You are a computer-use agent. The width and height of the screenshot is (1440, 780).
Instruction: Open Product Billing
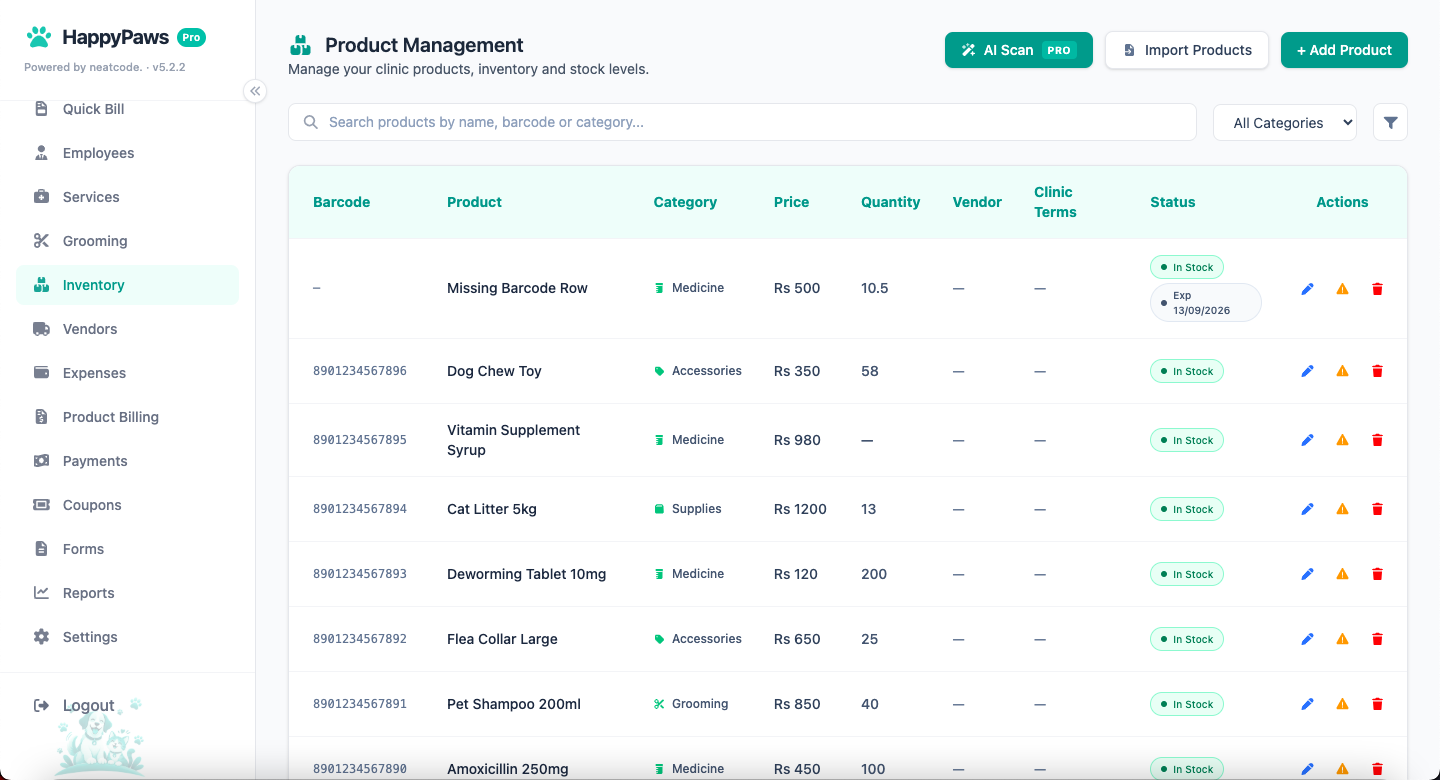coord(128,417)
